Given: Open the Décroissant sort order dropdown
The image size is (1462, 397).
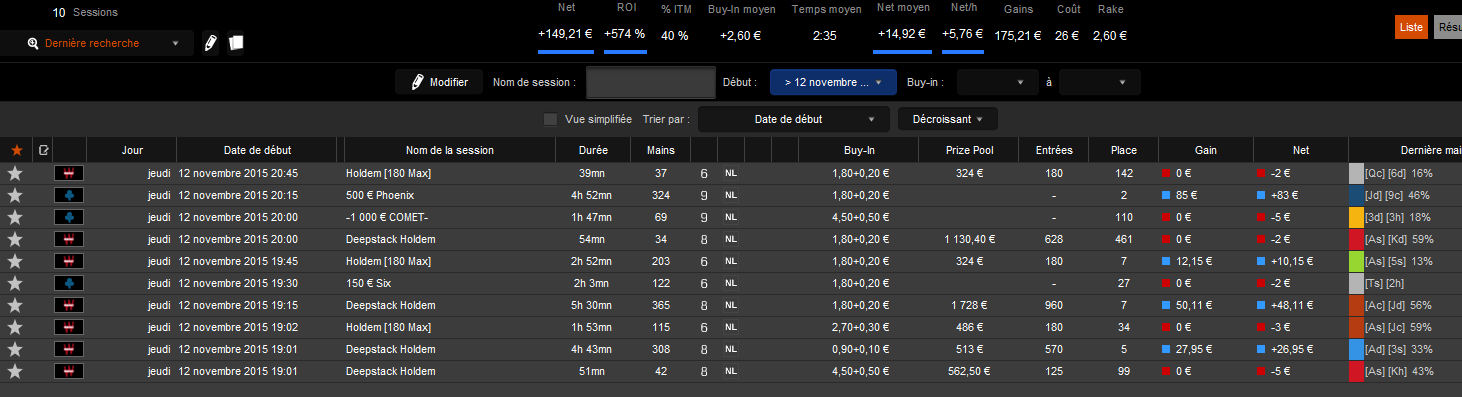Looking at the screenshot, I should [x=947, y=119].
